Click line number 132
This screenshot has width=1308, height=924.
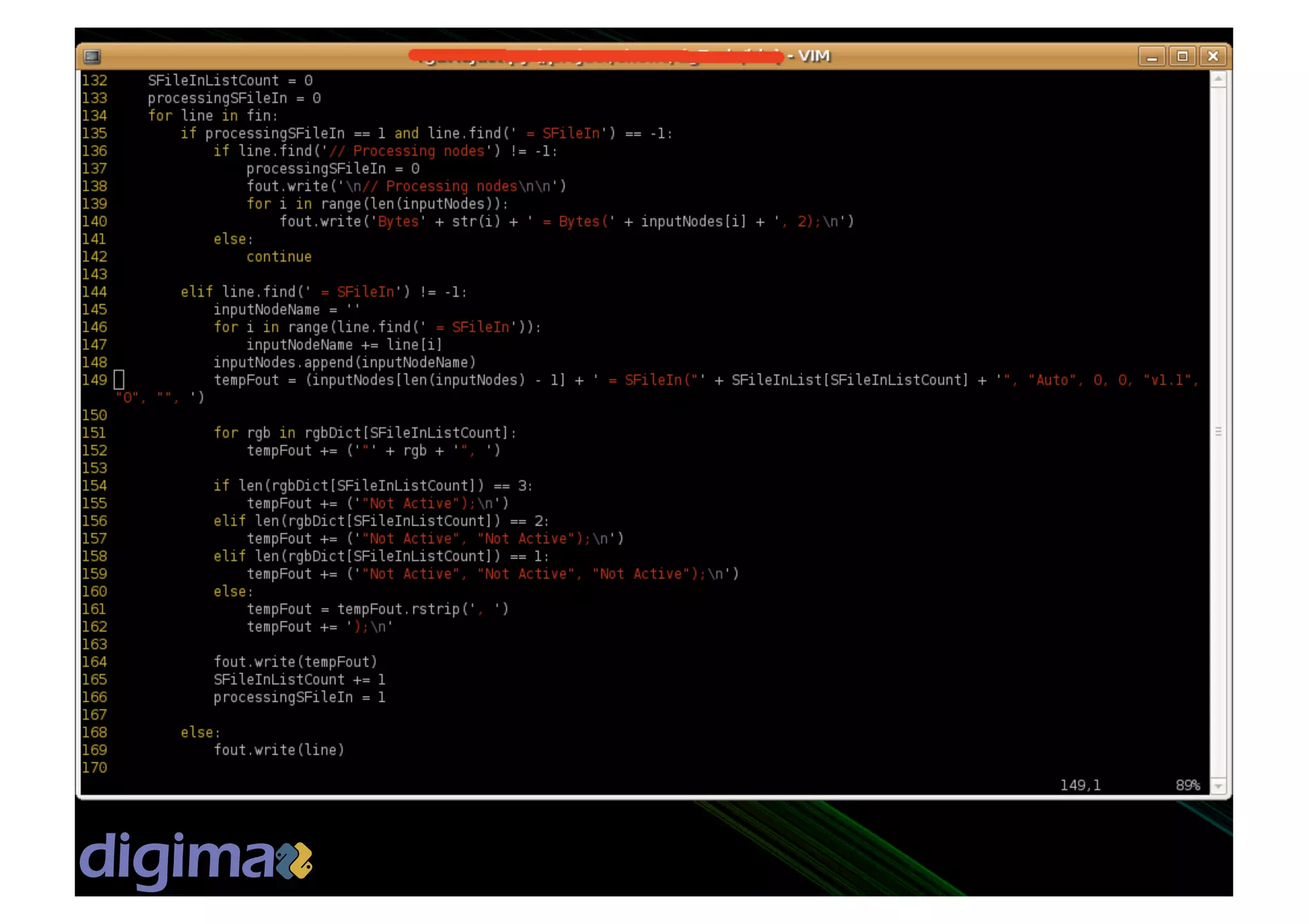(x=95, y=80)
